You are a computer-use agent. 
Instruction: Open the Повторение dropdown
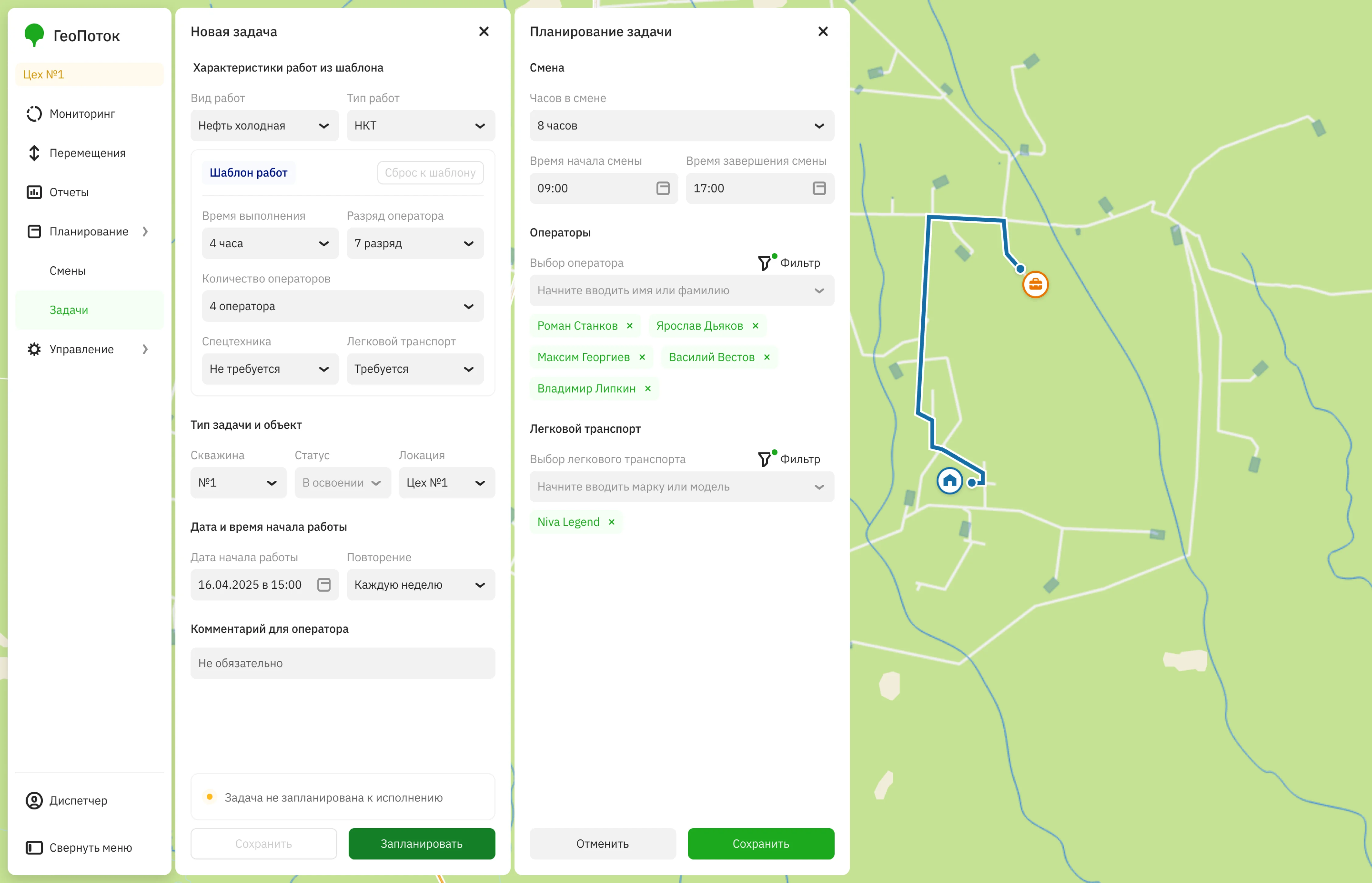point(420,585)
